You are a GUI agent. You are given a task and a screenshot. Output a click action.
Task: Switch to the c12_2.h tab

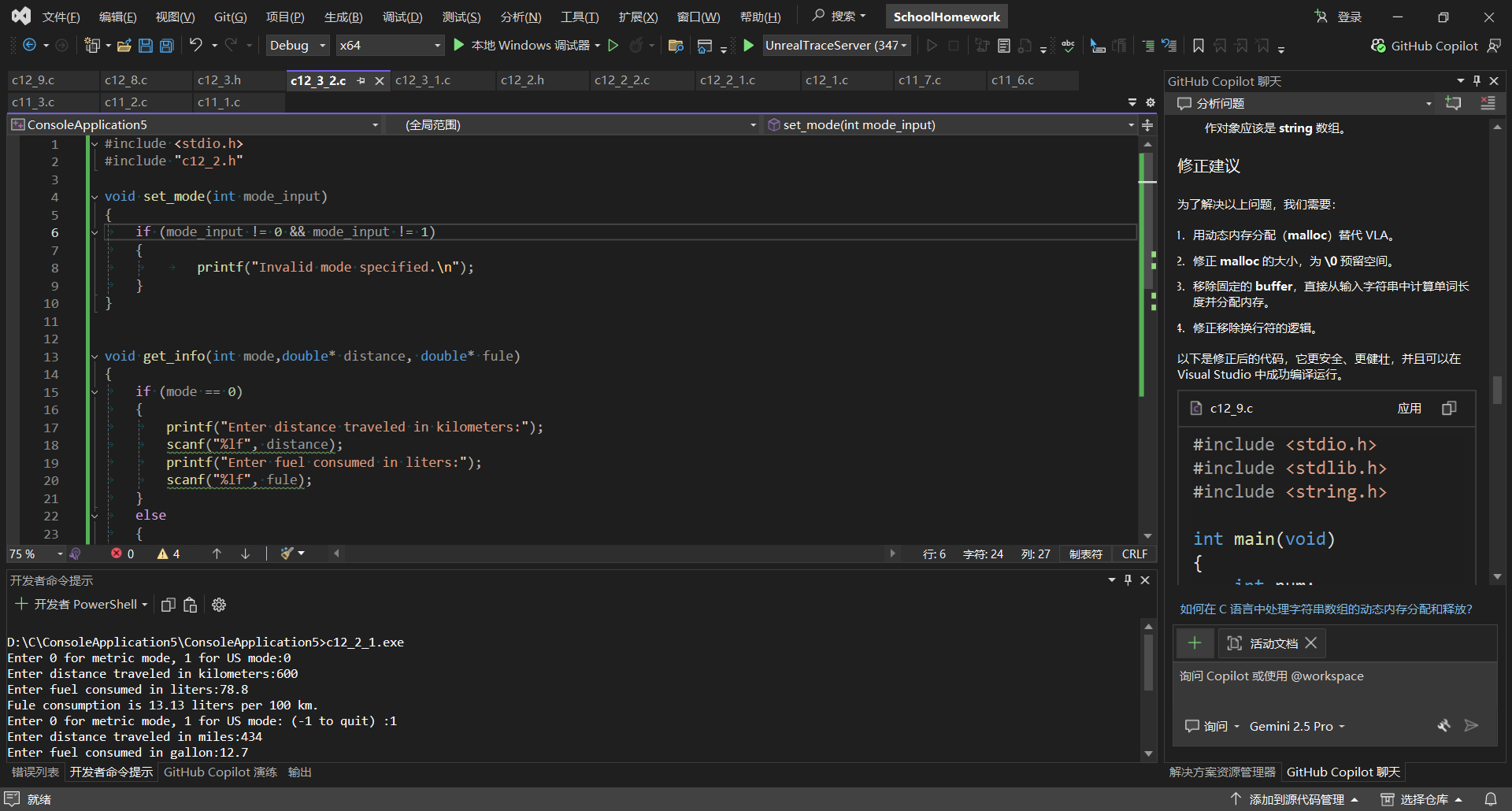[x=521, y=80]
